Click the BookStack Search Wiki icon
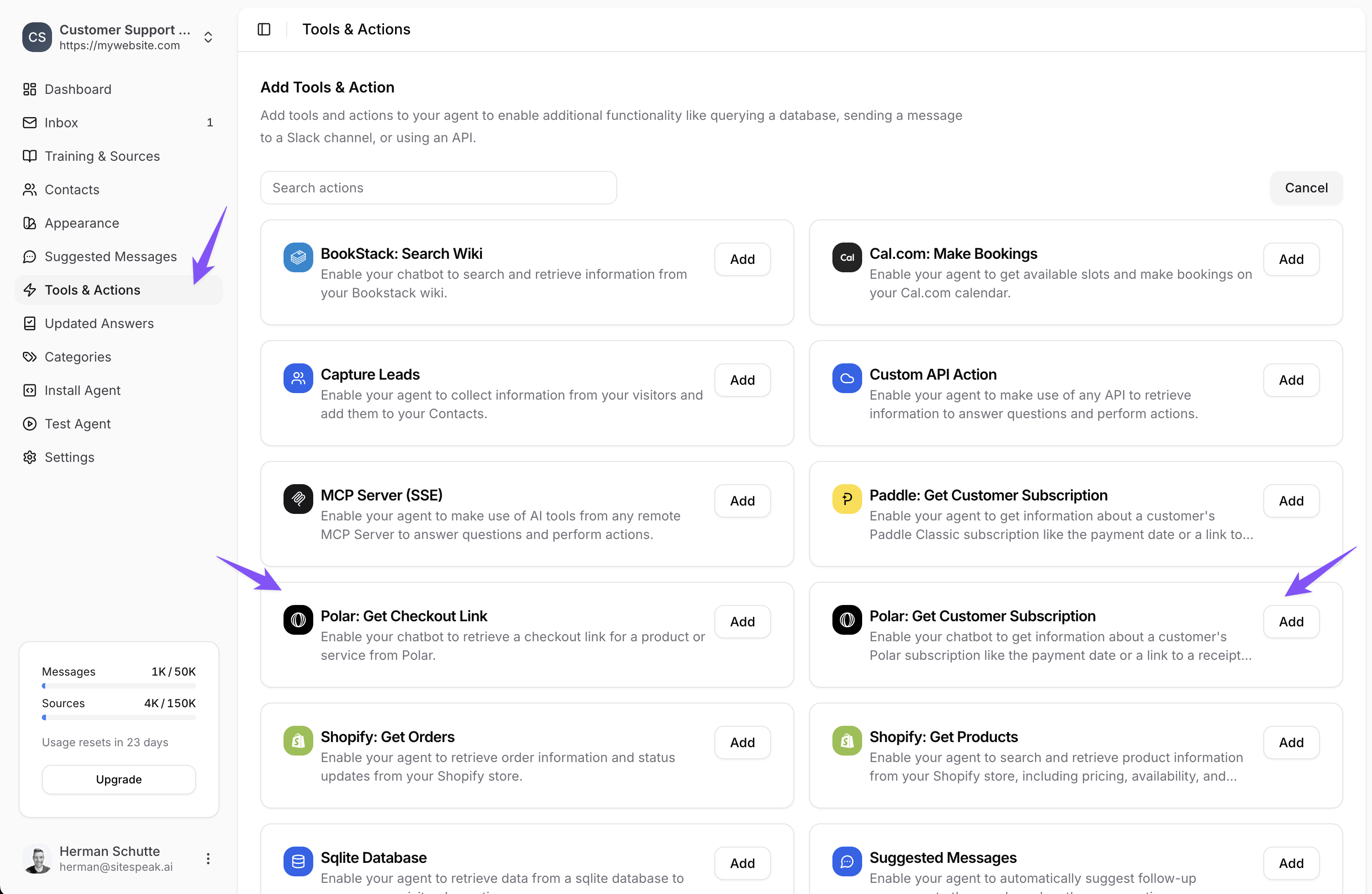The width and height of the screenshot is (1372, 894). pyautogui.click(x=298, y=257)
